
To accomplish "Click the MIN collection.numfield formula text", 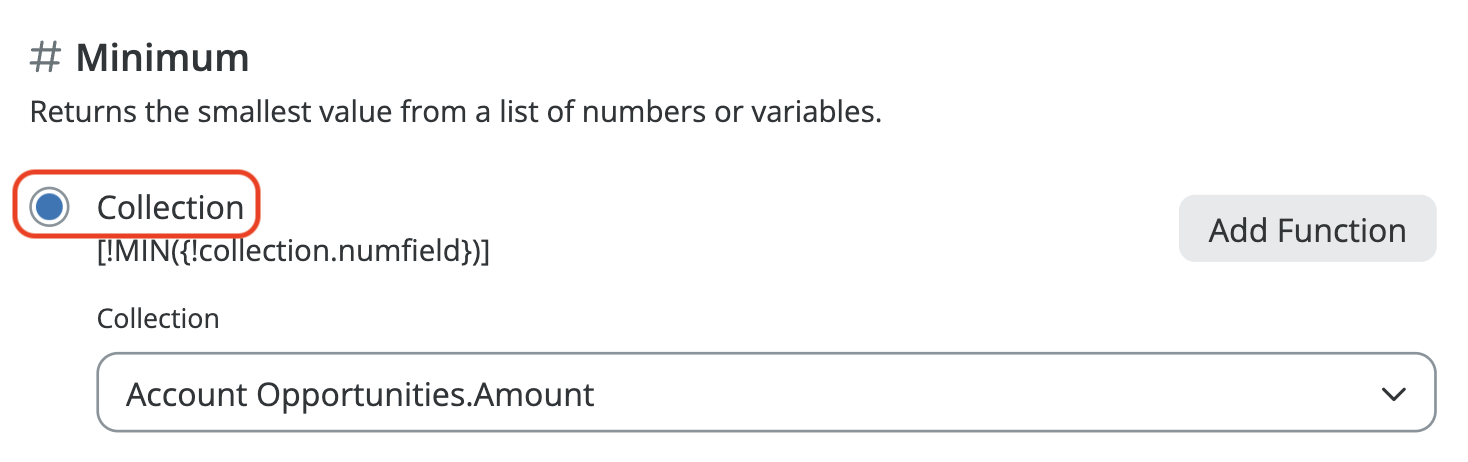I will tap(293, 253).
